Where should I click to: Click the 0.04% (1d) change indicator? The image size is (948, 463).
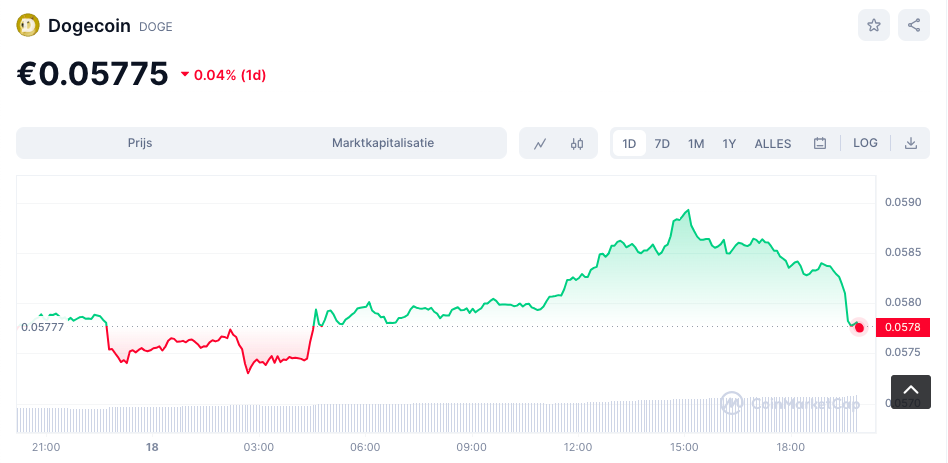tap(224, 75)
